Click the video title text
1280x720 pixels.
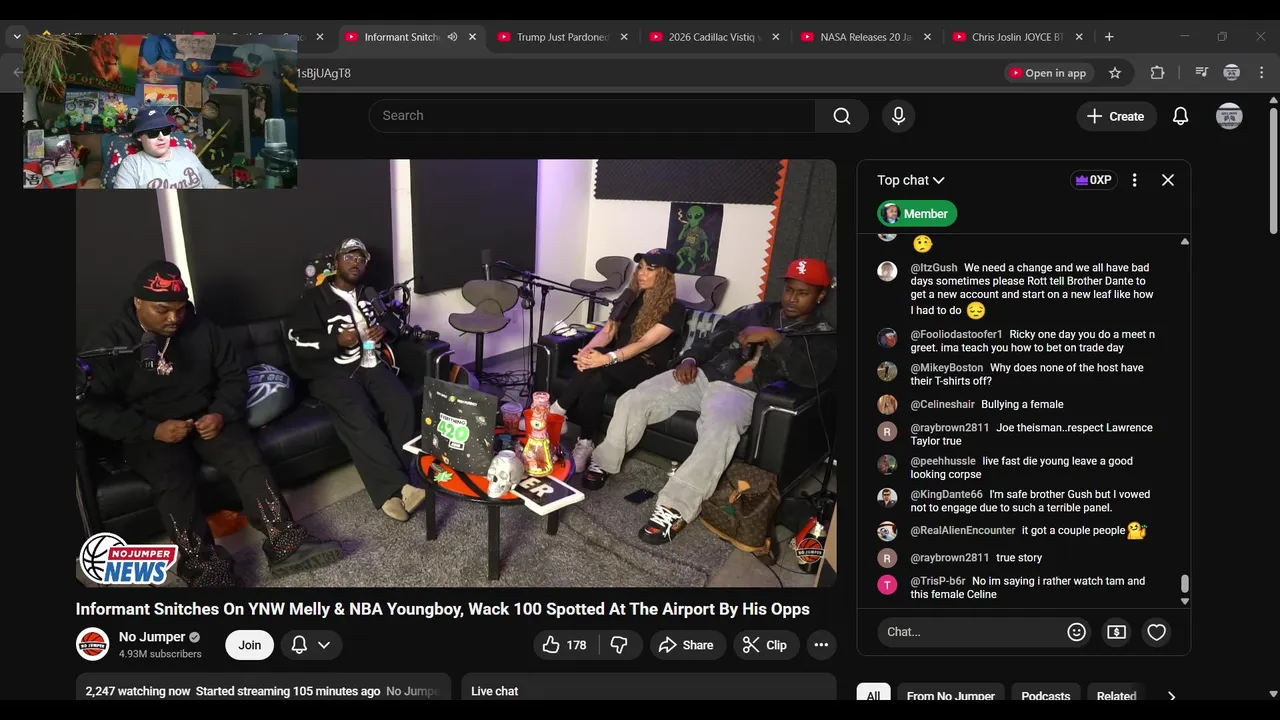(442, 609)
